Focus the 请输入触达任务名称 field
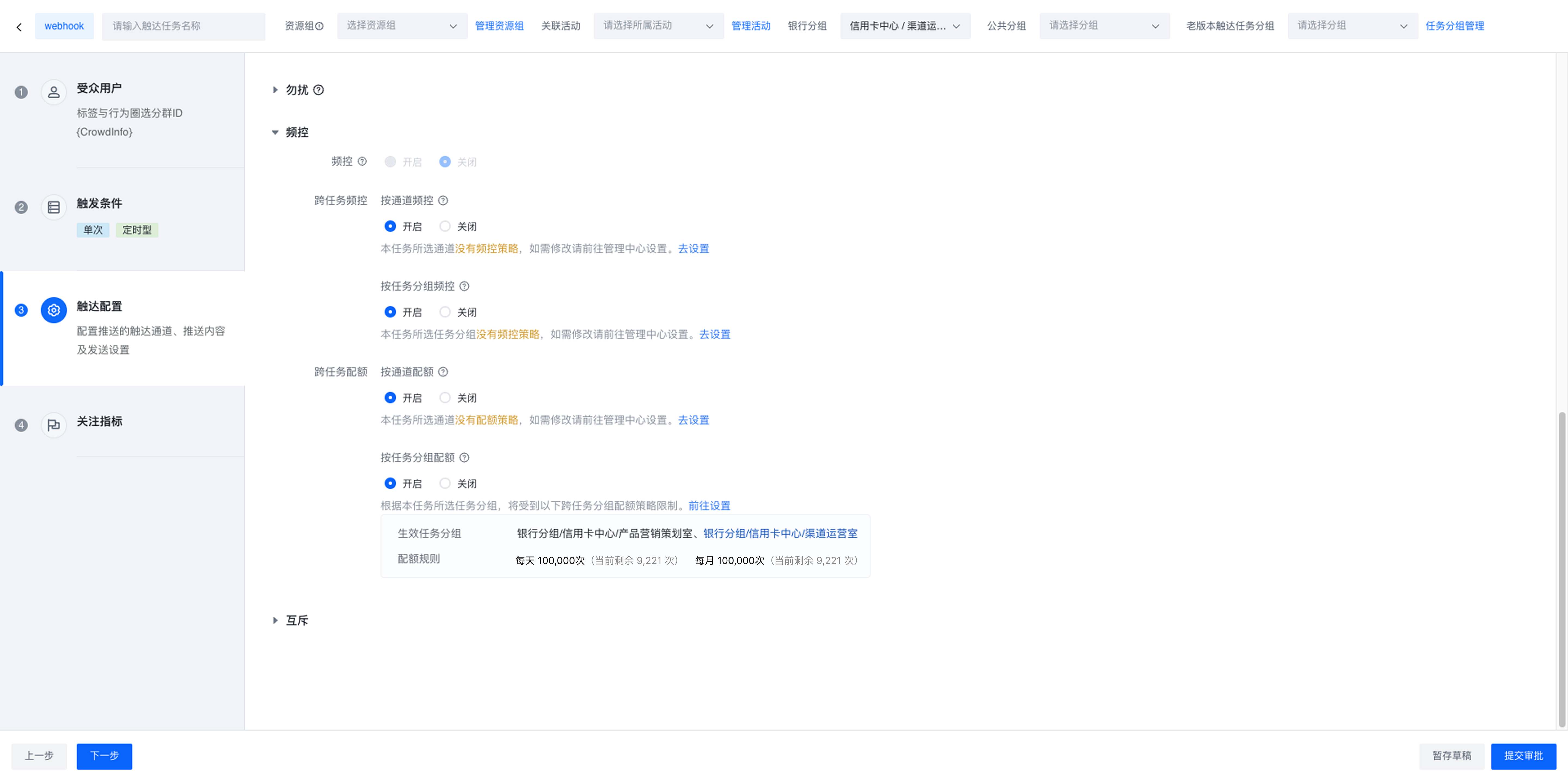 coord(184,26)
